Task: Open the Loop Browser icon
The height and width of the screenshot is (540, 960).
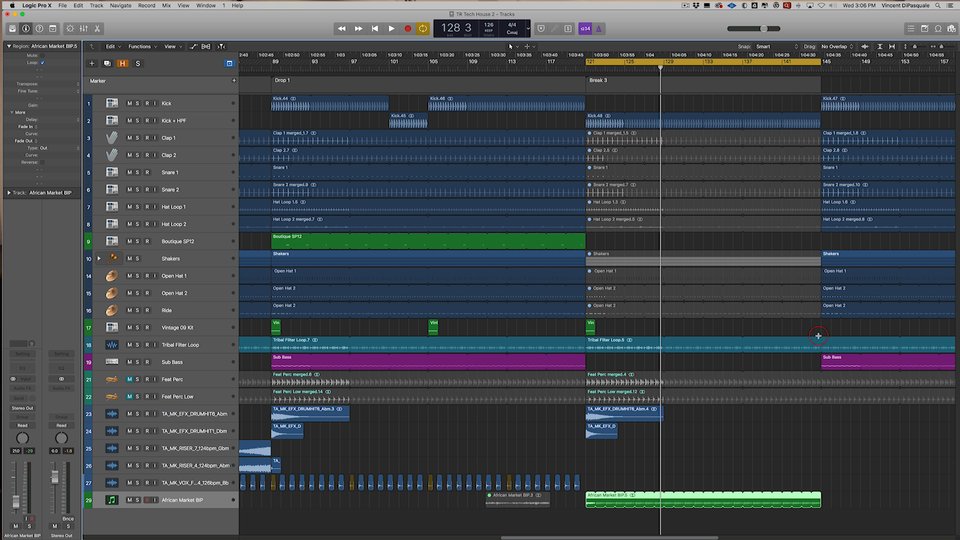Action: point(938,29)
